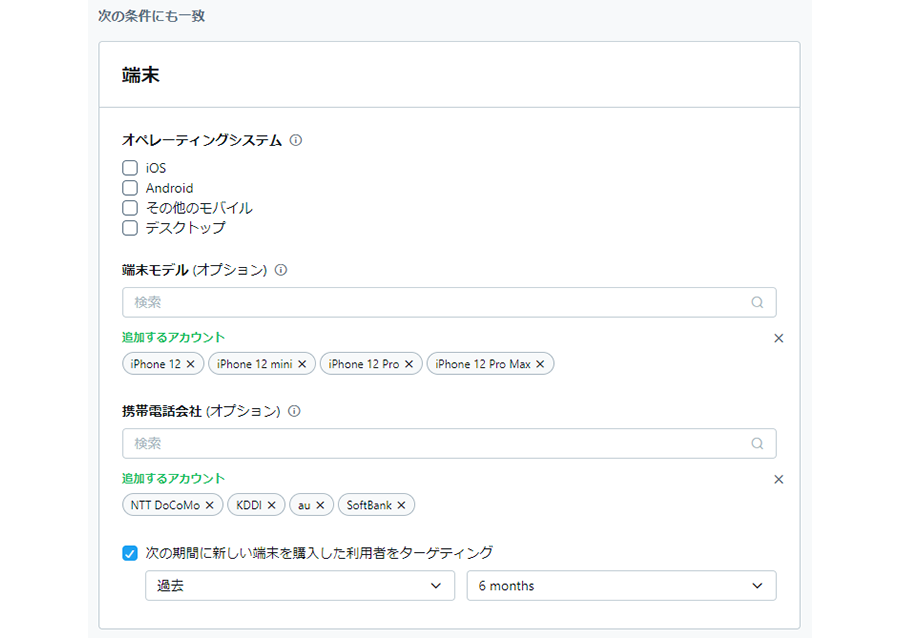Remove the KDDI carrier tag
Image resolution: width=900 pixels, height=638 pixels.
[x=271, y=505]
